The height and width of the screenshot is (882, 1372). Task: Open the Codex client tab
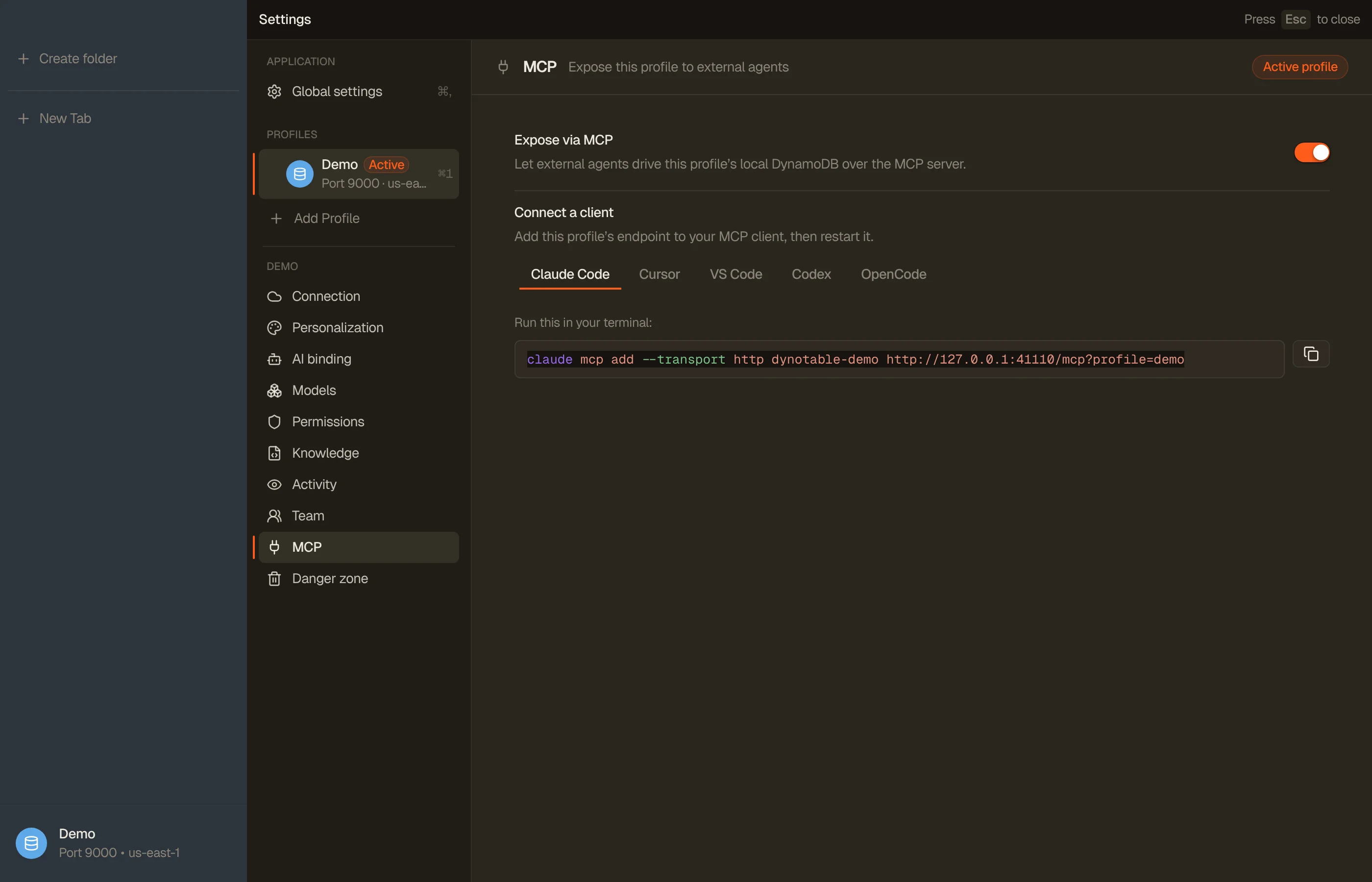(x=811, y=274)
